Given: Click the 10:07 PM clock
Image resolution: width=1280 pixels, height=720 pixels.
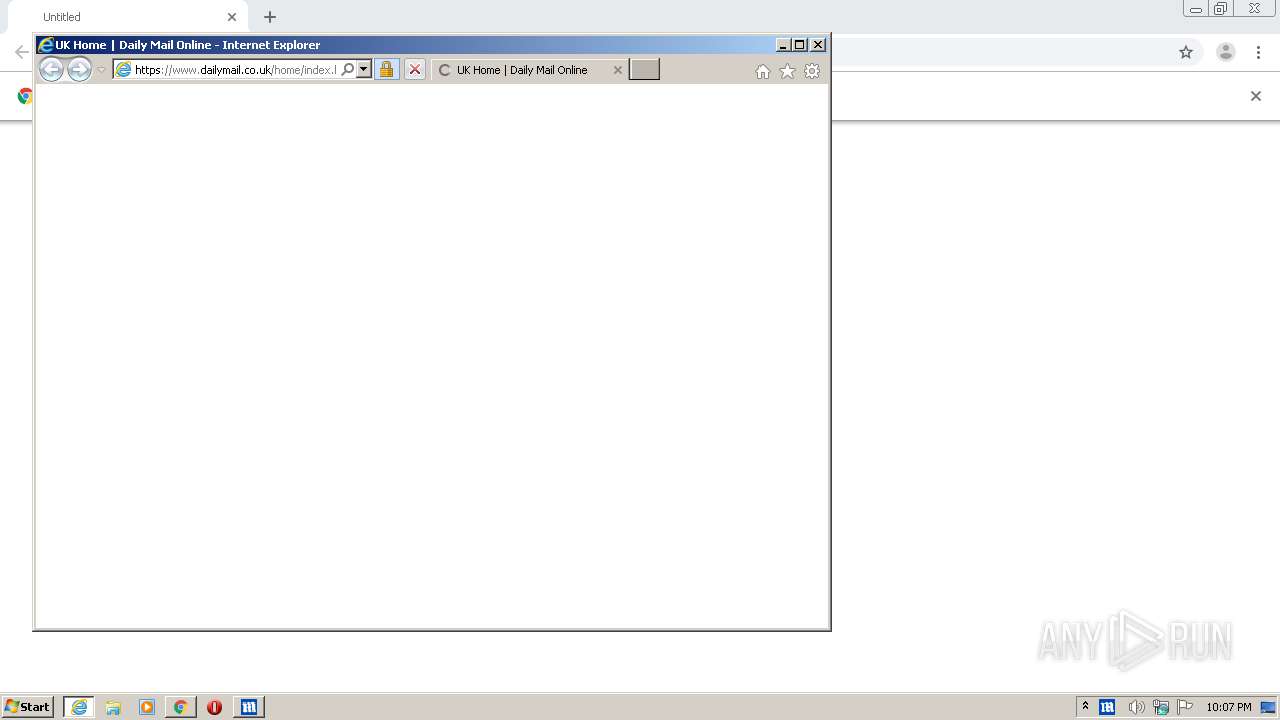Looking at the screenshot, I should 1229,707.
